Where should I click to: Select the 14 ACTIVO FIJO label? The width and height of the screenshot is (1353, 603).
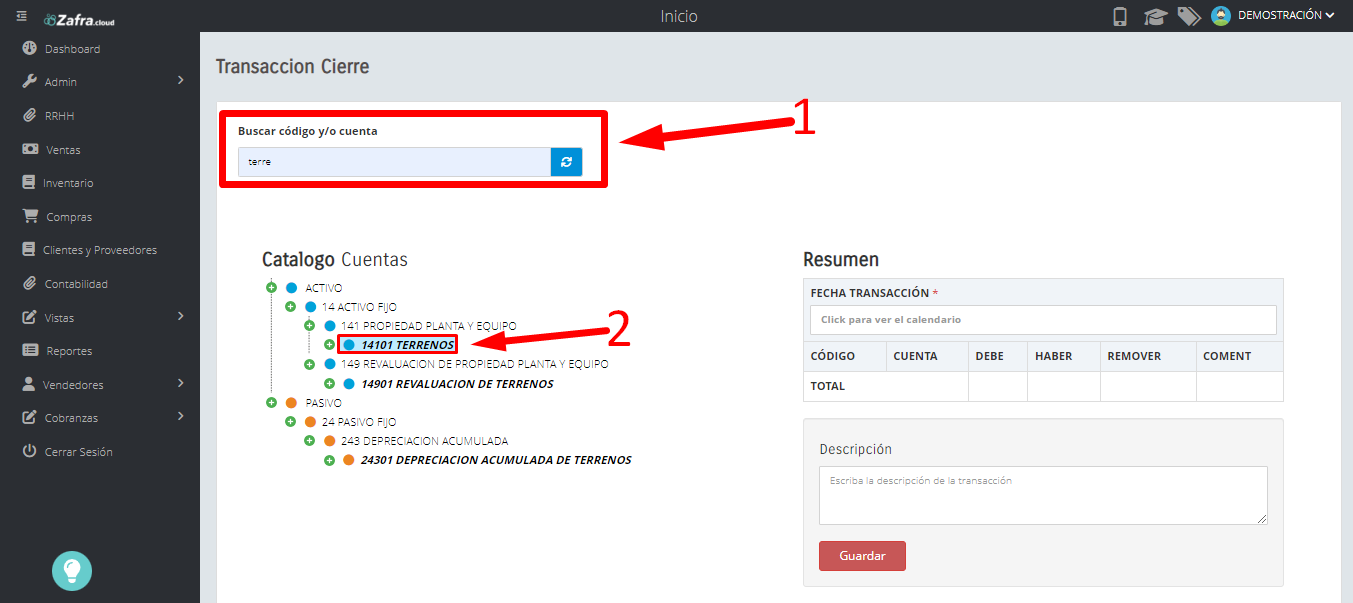359,307
